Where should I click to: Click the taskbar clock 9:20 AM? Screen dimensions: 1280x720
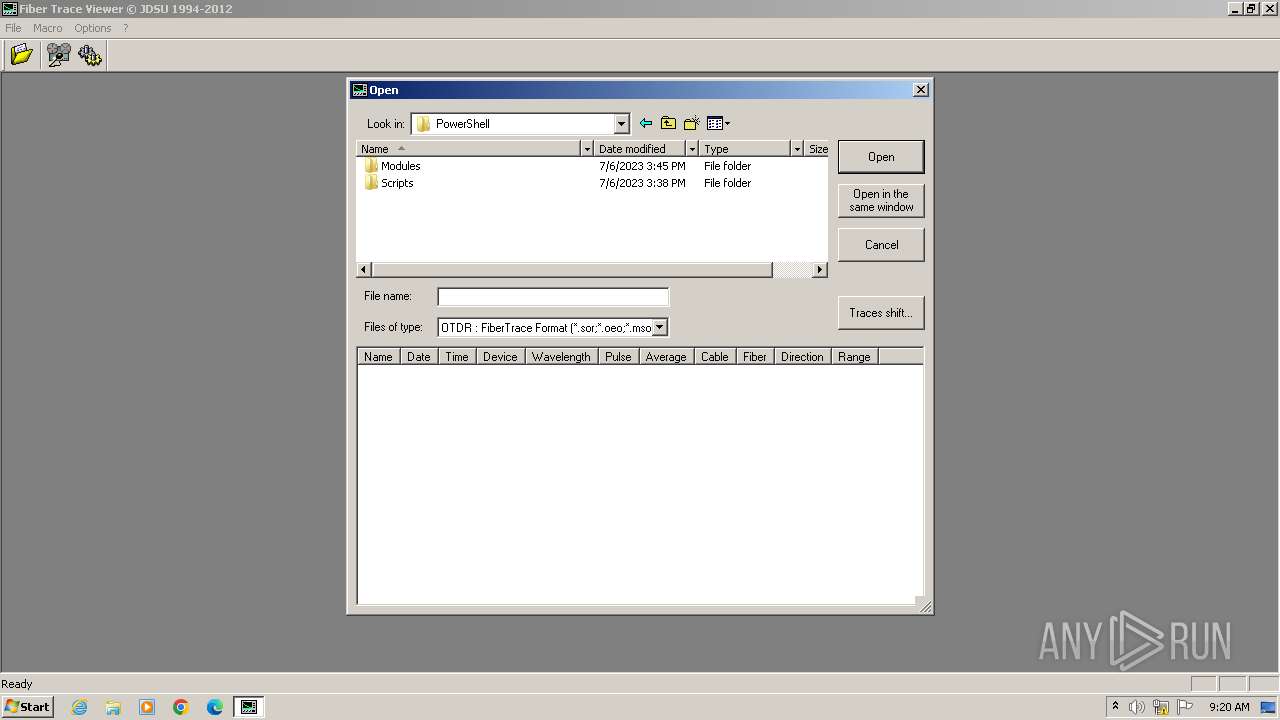(1229, 707)
